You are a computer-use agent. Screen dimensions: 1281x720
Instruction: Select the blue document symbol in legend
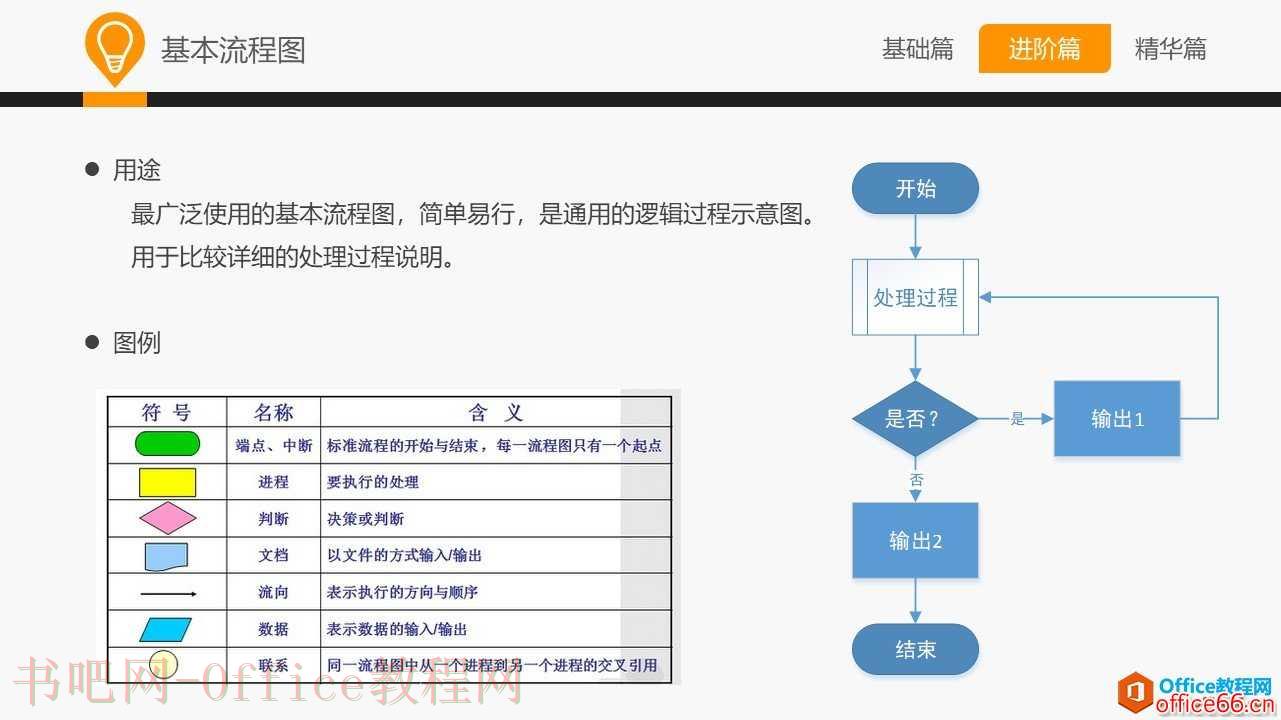tap(166, 556)
